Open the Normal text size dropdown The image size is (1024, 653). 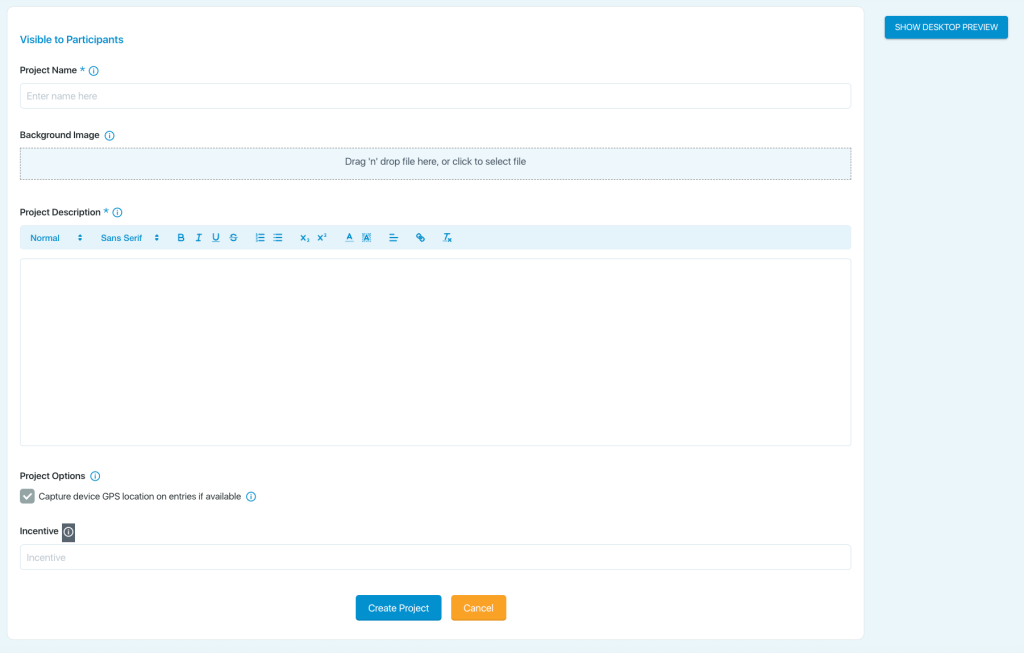pyautogui.click(x=56, y=238)
